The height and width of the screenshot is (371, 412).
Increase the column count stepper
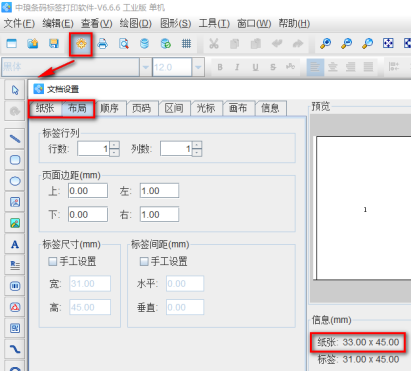pos(197,145)
